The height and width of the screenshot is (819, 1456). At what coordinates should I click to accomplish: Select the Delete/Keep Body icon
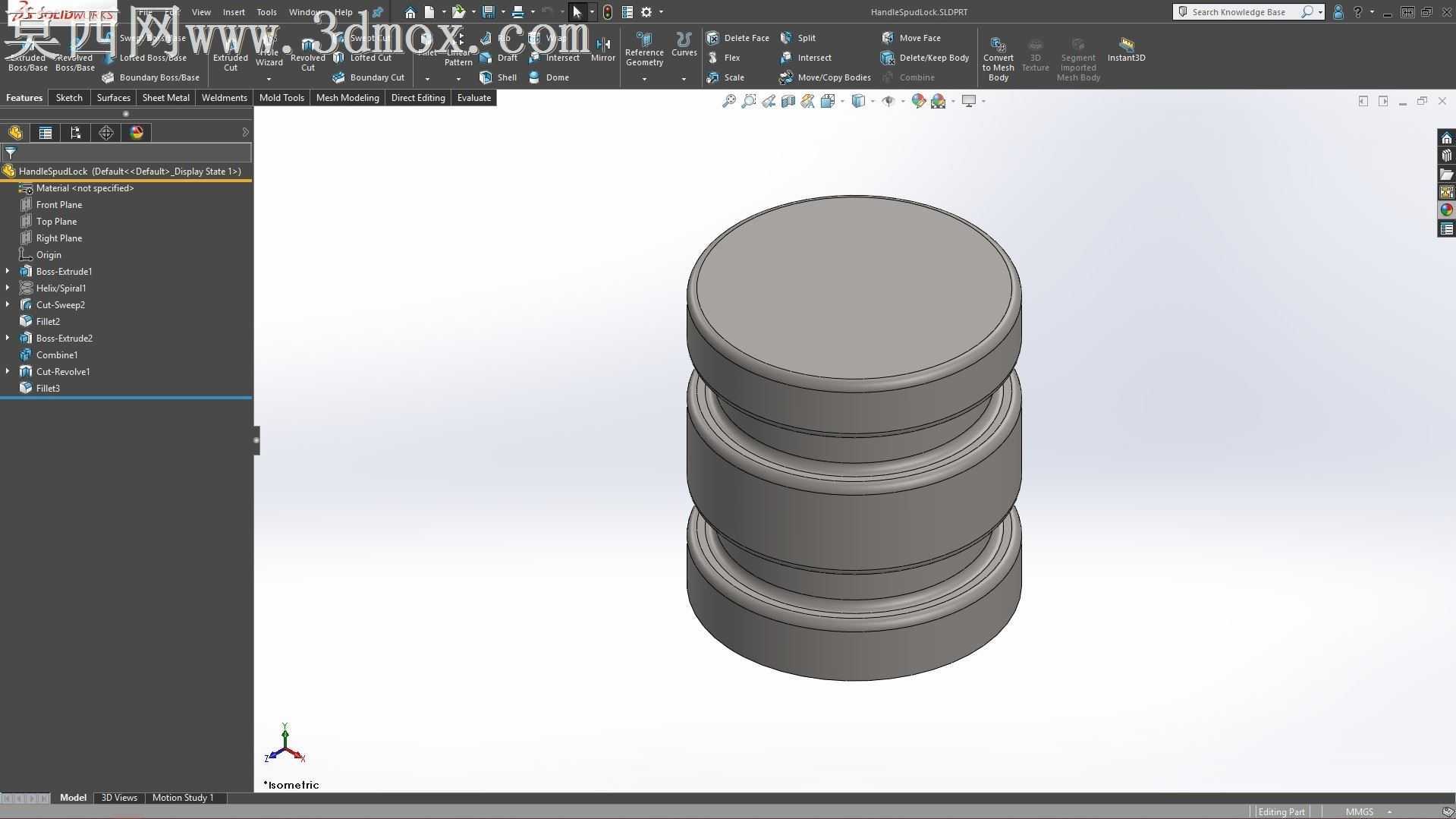point(888,58)
